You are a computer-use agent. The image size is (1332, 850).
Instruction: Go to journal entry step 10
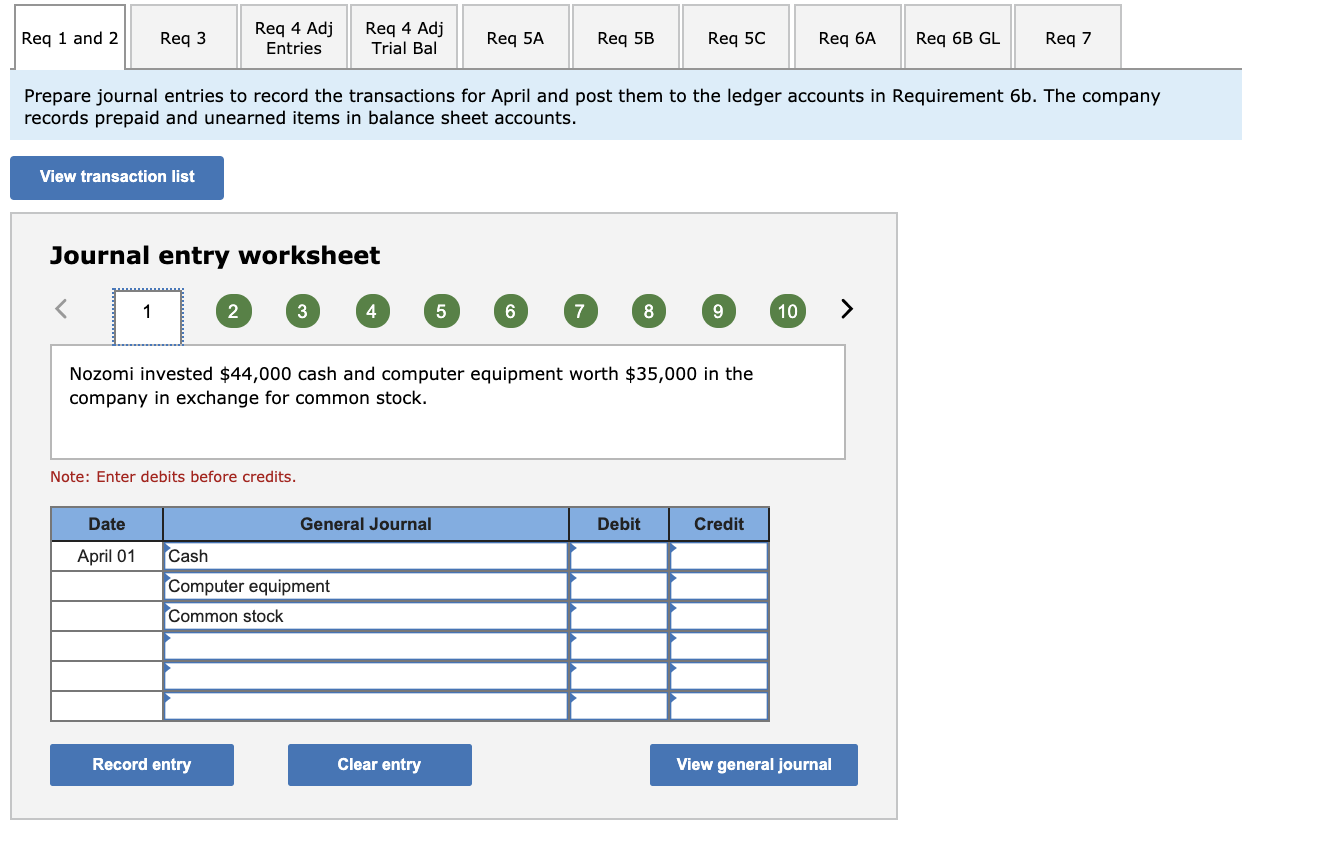787,311
